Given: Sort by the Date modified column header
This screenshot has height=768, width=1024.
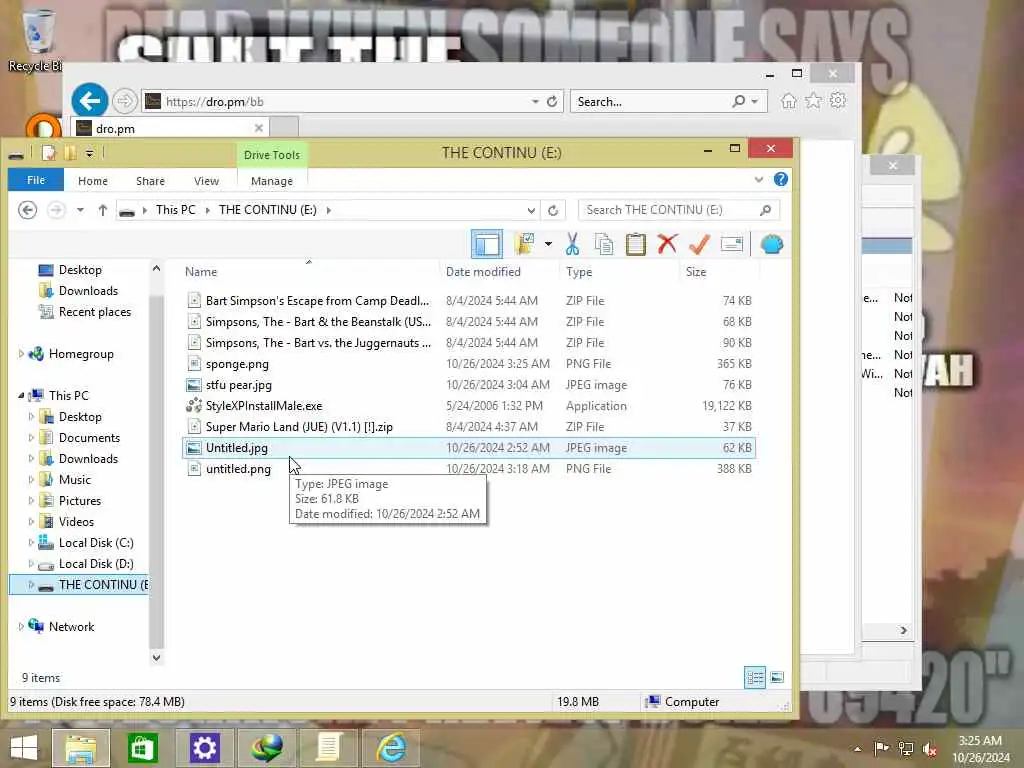Looking at the screenshot, I should [483, 272].
